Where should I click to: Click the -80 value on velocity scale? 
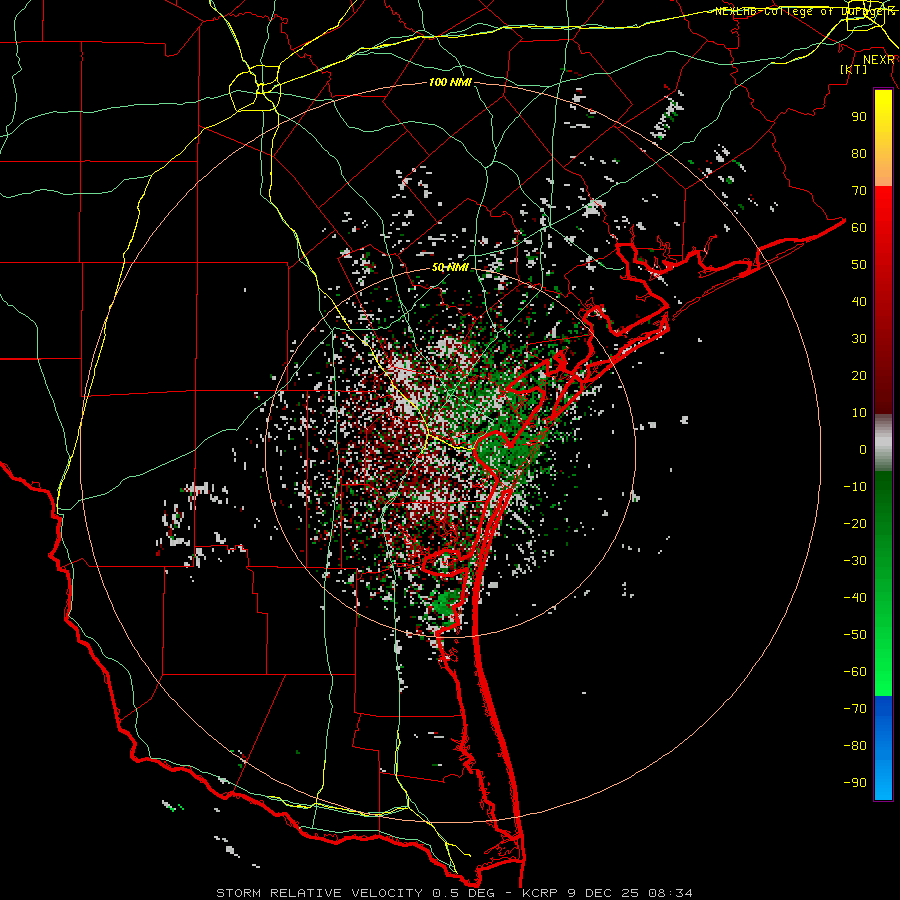point(855,746)
